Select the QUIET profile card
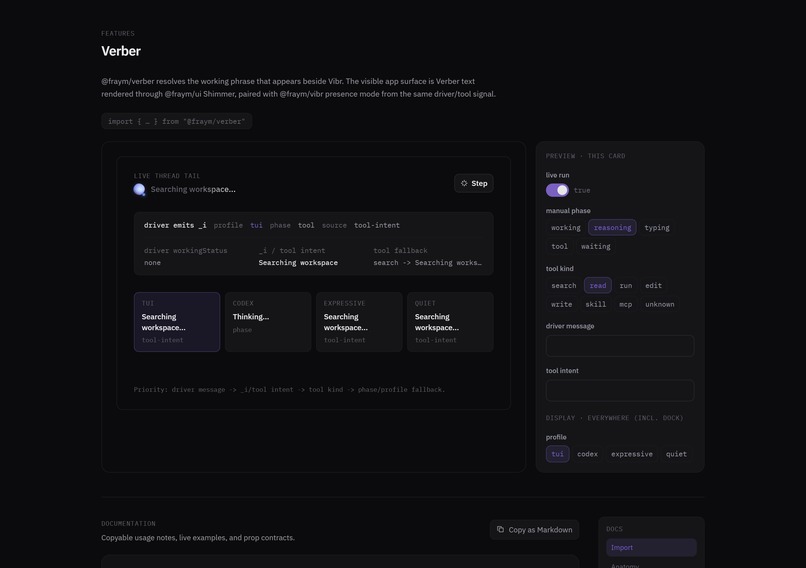Image resolution: width=806 pixels, height=568 pixels. (450, 322)
